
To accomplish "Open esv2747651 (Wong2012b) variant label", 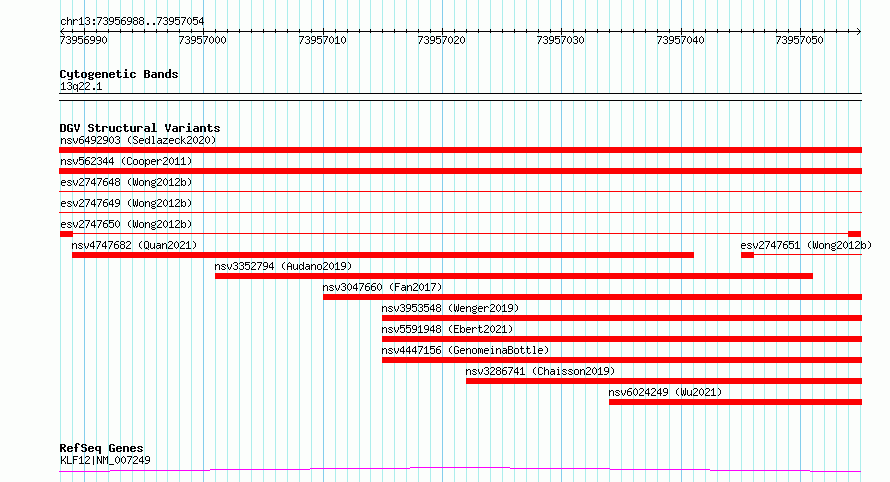I will click(x=806, y=245).
